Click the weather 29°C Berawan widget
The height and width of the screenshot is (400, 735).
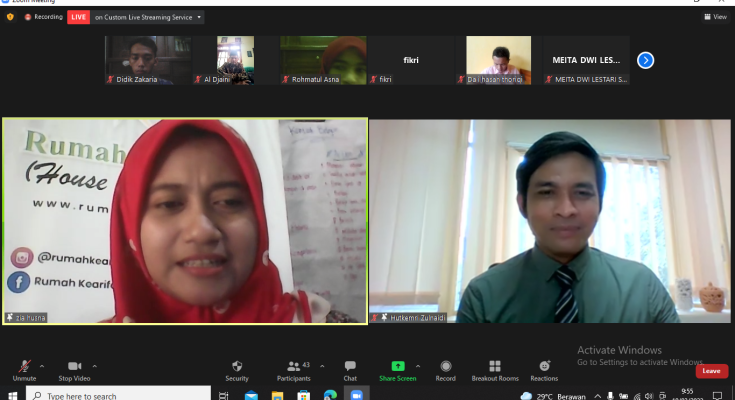[554, 396]
